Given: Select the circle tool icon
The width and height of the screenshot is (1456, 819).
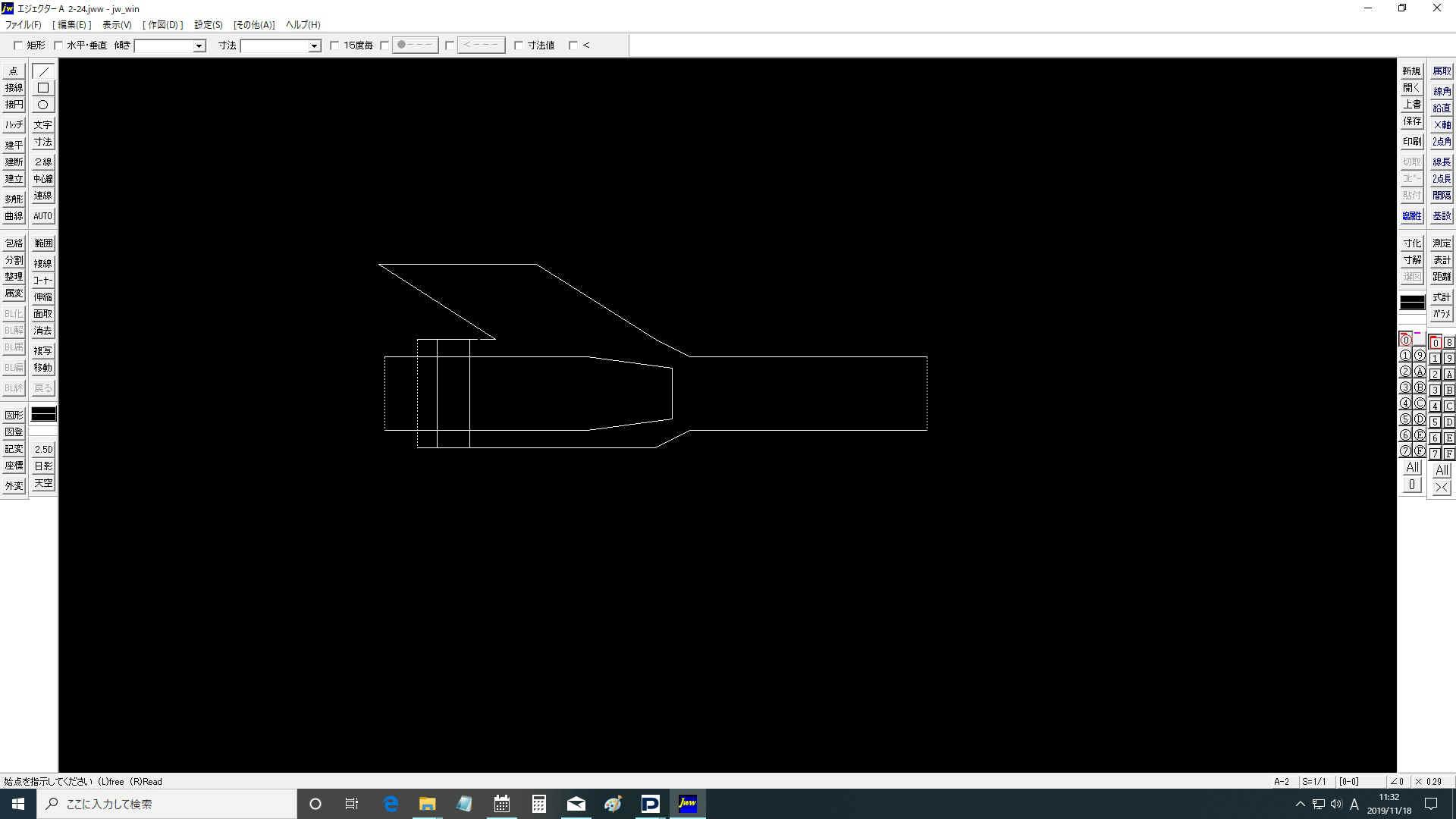Looking at the screenshot, I should (43, 105).
